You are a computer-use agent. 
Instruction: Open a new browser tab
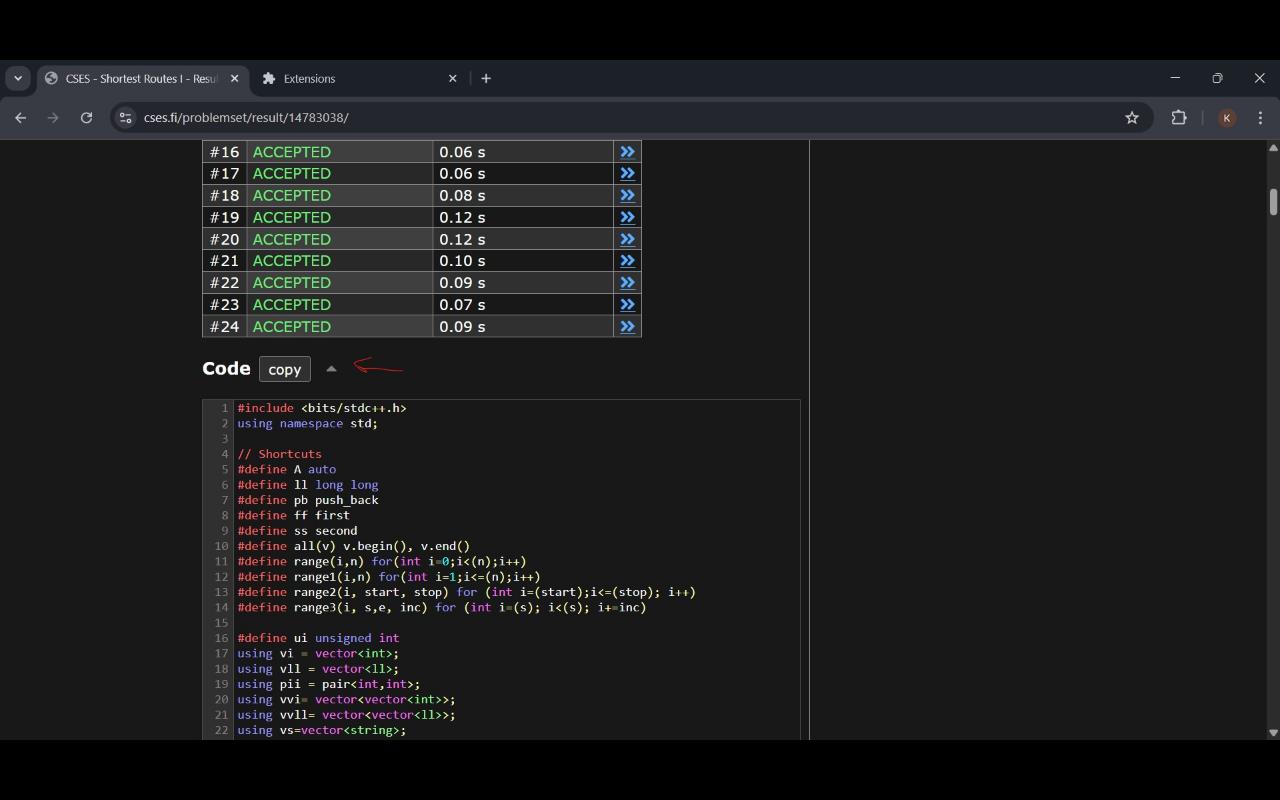pyautogui.click(x=486, y=79)
